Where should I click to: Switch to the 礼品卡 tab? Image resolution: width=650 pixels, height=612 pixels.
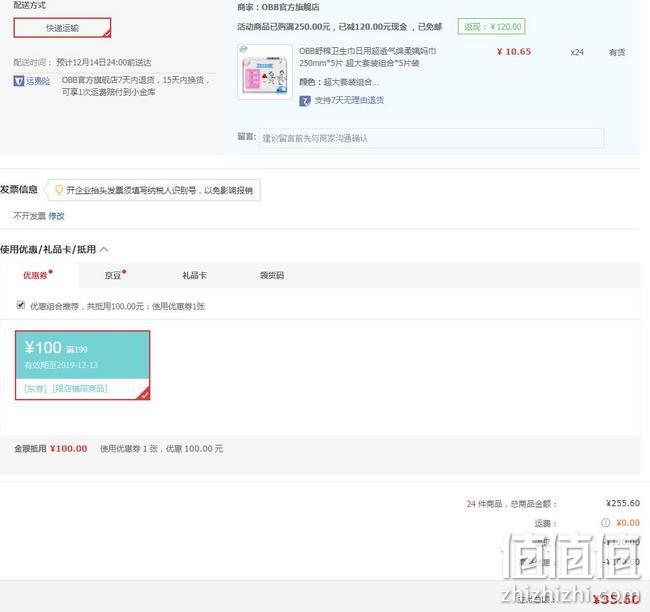[x=194, y=275]
